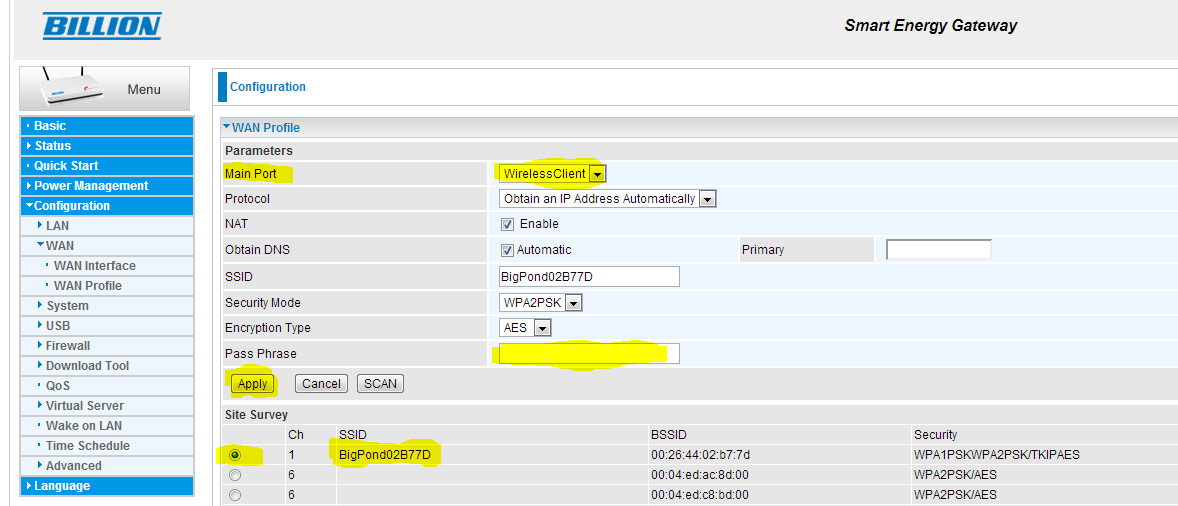Screen dimensions: 1178x506
Task: Toggle Automatic Obtain DNS checkbox
Action: point(508,250)
